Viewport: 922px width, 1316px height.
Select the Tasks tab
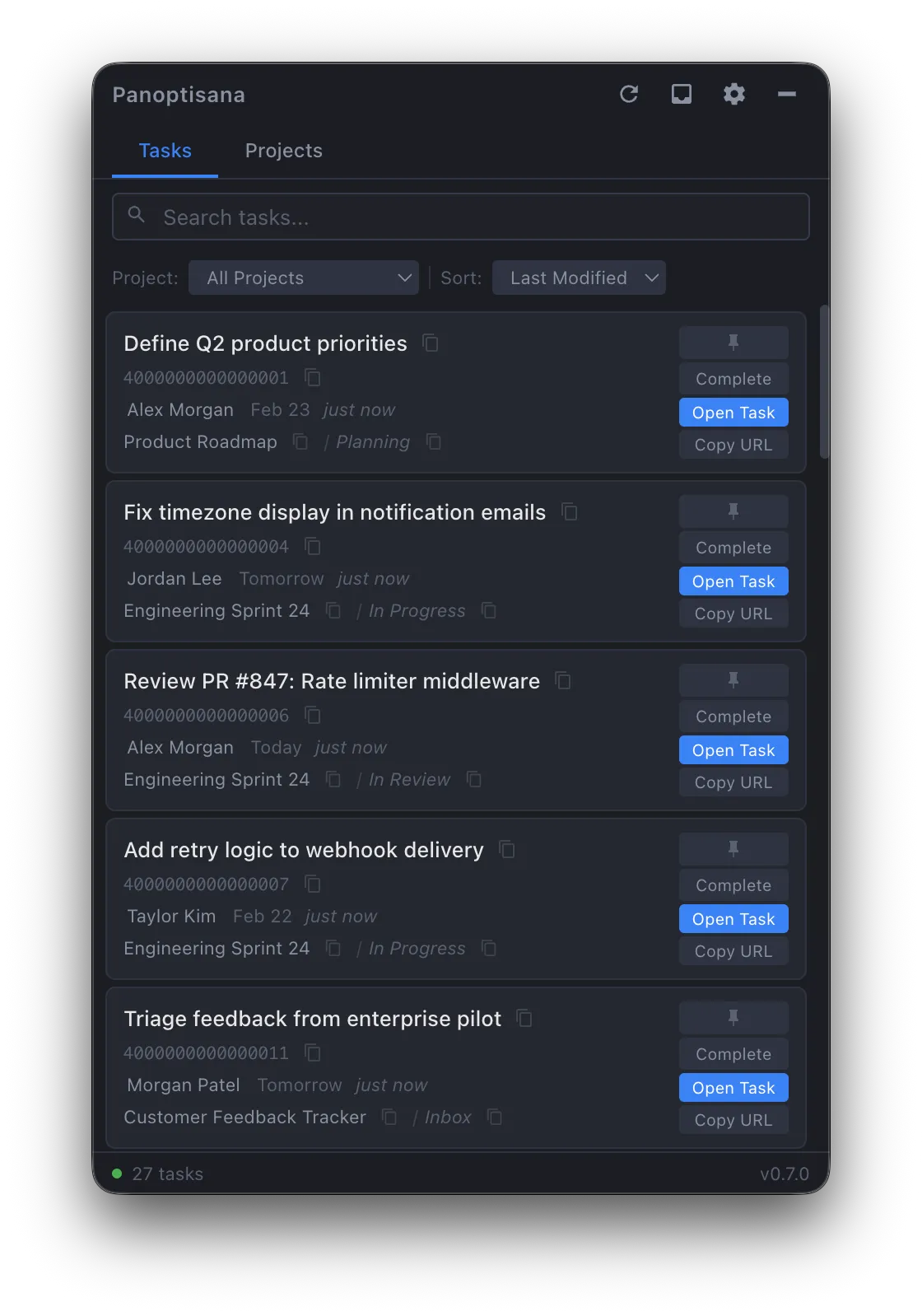click(165, 151)
